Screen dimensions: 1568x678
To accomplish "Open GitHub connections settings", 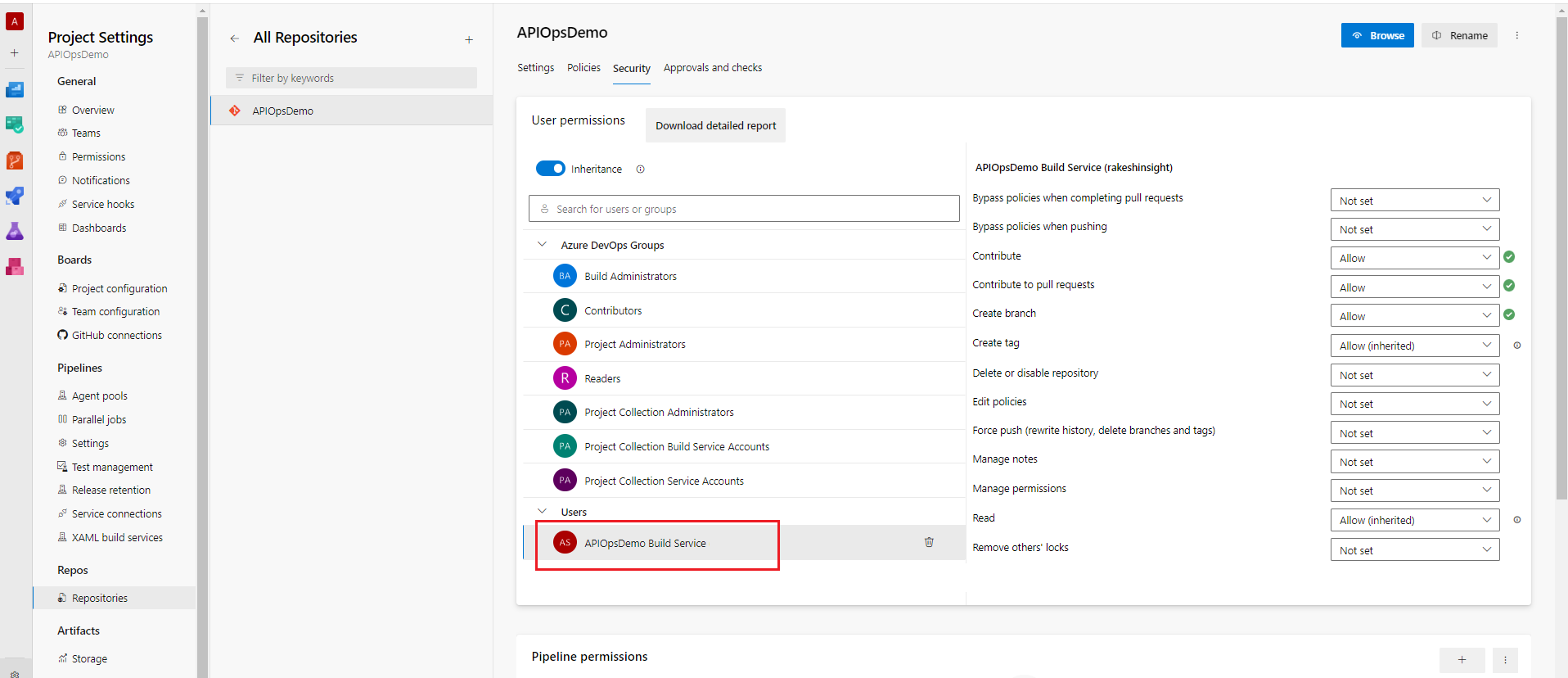I will [x=116, y=335].
